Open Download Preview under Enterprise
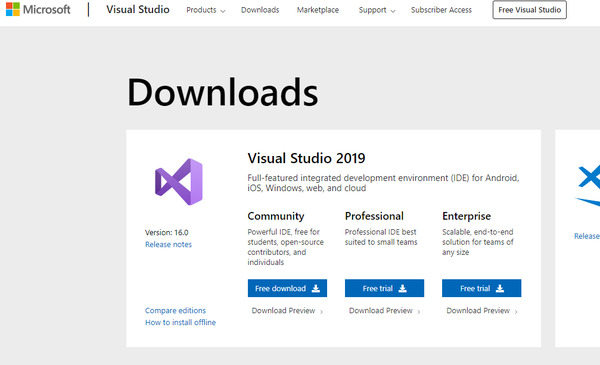The height and width of the screenshot is (365, 600). point(482,311)
